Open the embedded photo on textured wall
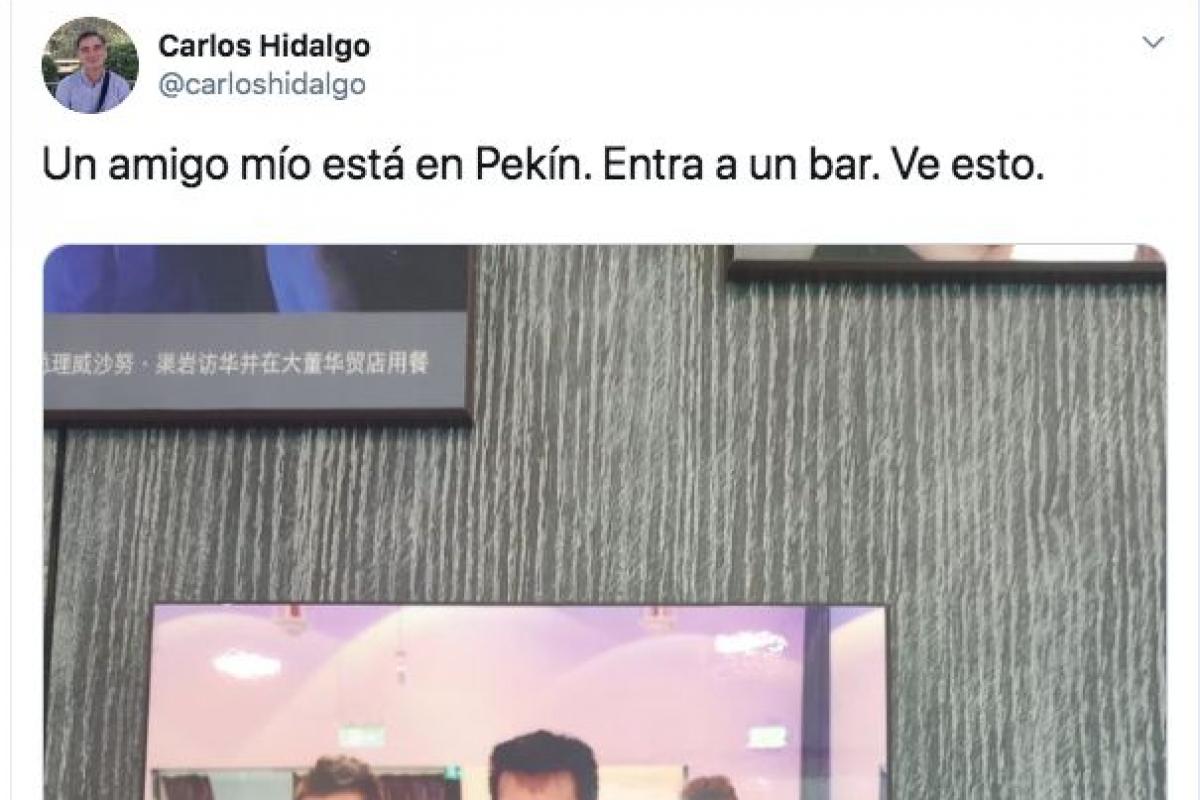This screenshot has height=800, width=1200. (604, 522)
